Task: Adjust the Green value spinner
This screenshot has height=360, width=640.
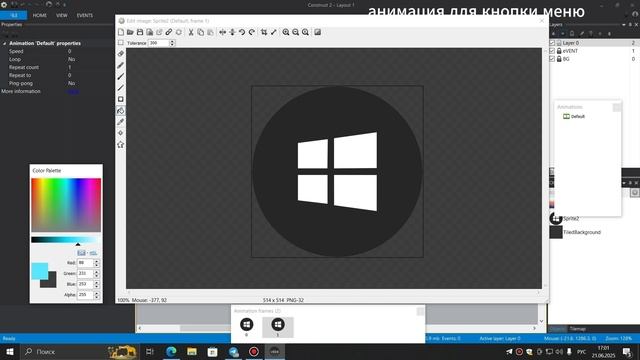Action: [96, 274]
